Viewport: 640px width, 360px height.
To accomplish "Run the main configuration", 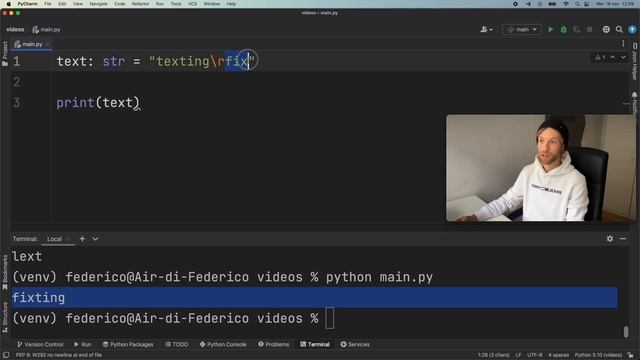I will coord(551,29).
